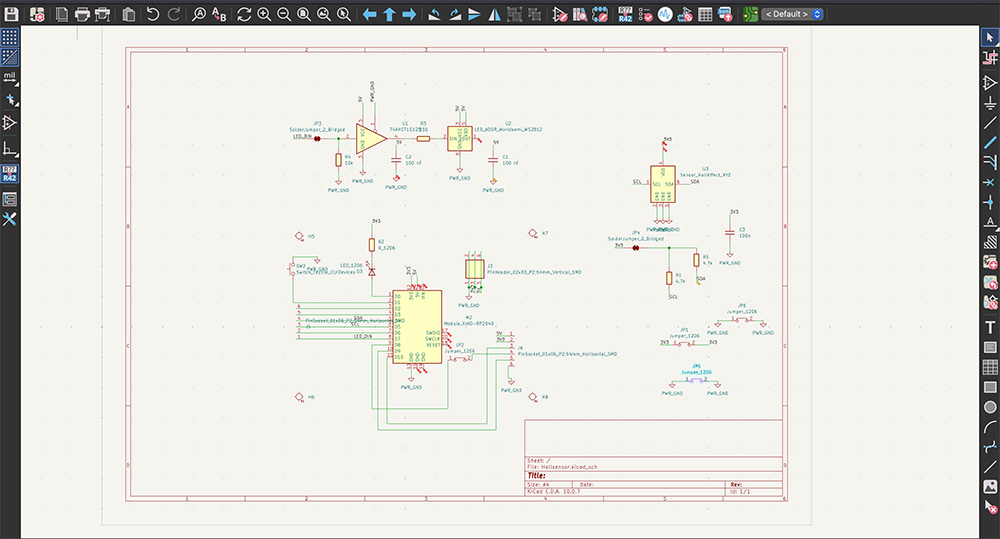Select the Add Text tool
Screen dimensions: 1000x539
[990, 327]
